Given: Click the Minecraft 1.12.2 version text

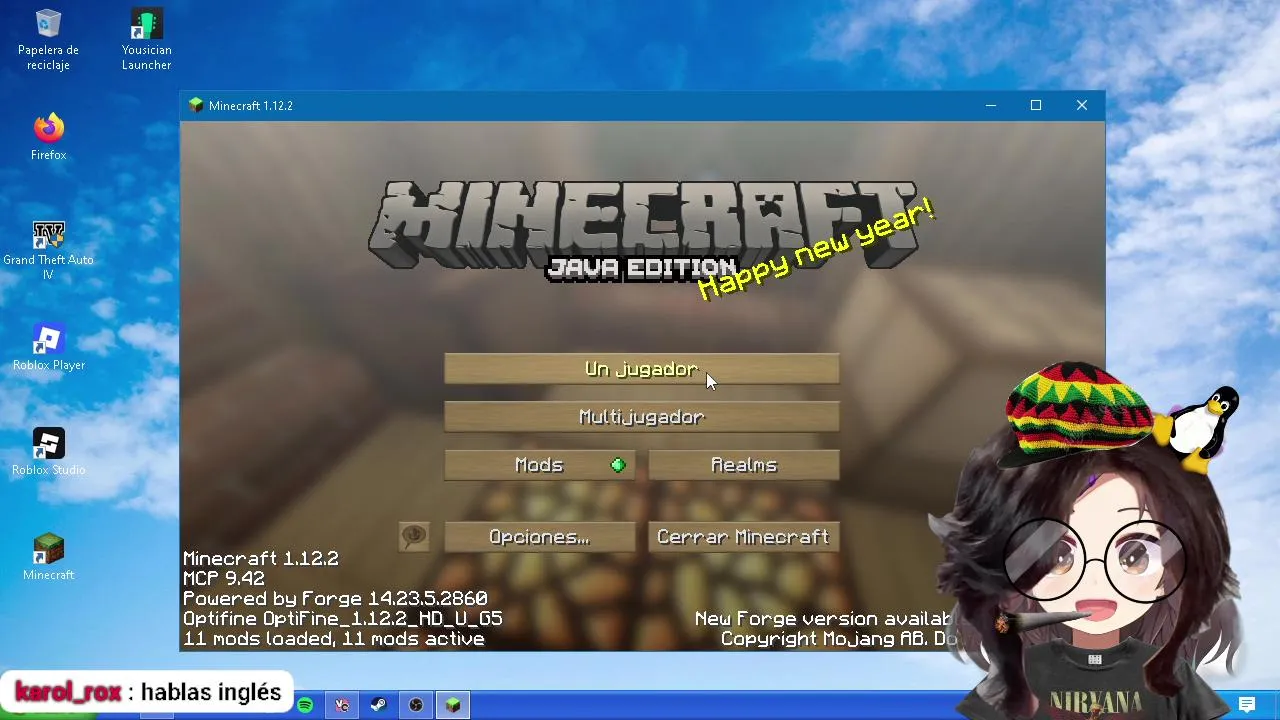Looking at the screenshot, I should [260, 559].
